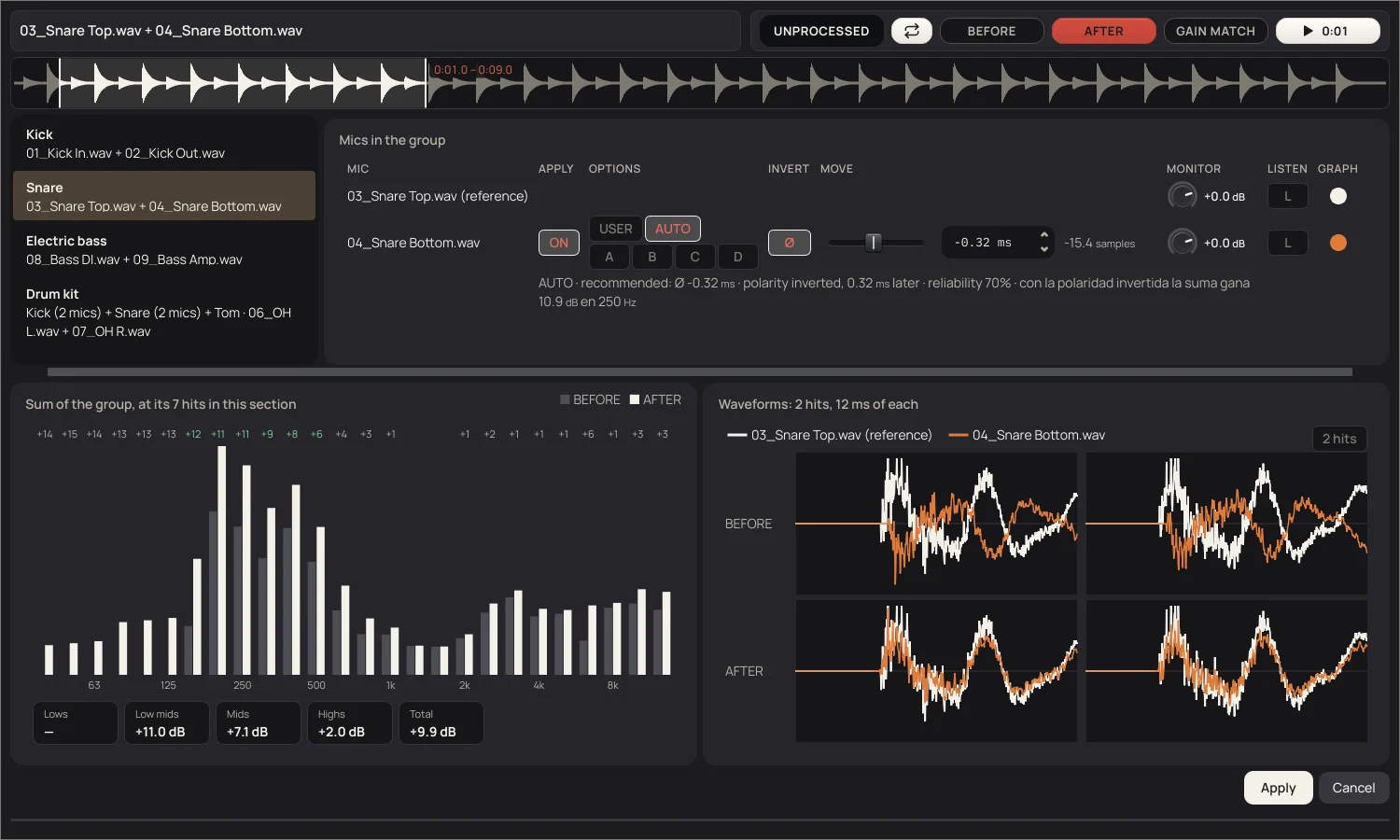Choose the AUTO option

[x=673, y=229]
